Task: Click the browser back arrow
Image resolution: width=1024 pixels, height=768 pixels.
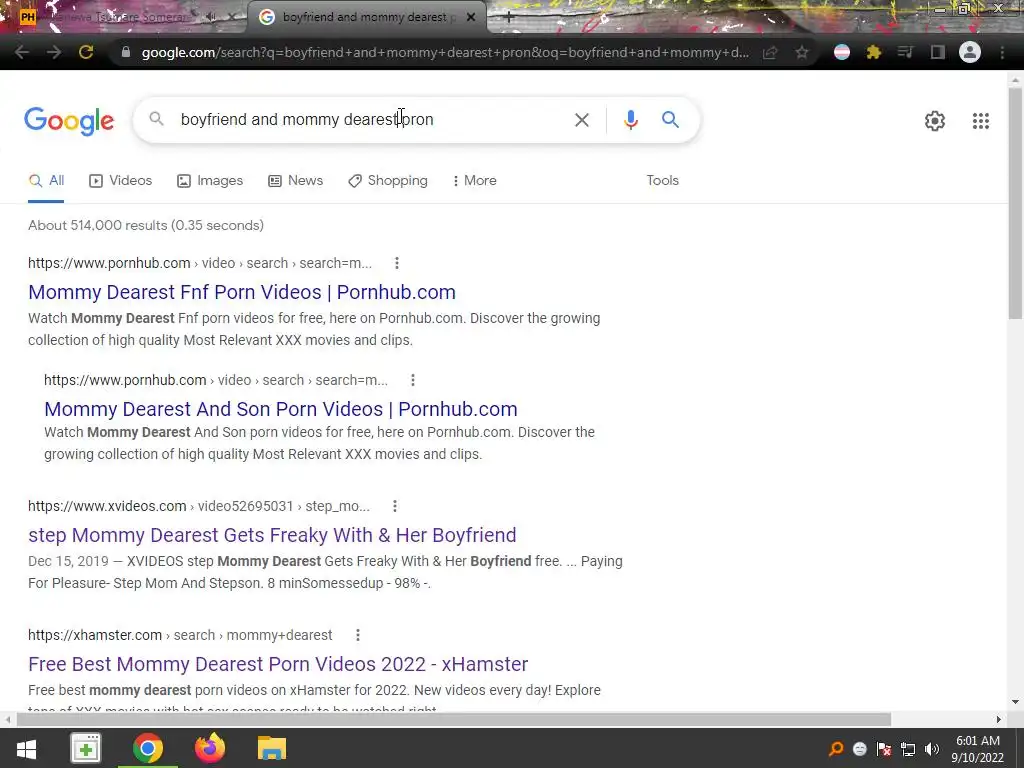Action: (21, 52)
